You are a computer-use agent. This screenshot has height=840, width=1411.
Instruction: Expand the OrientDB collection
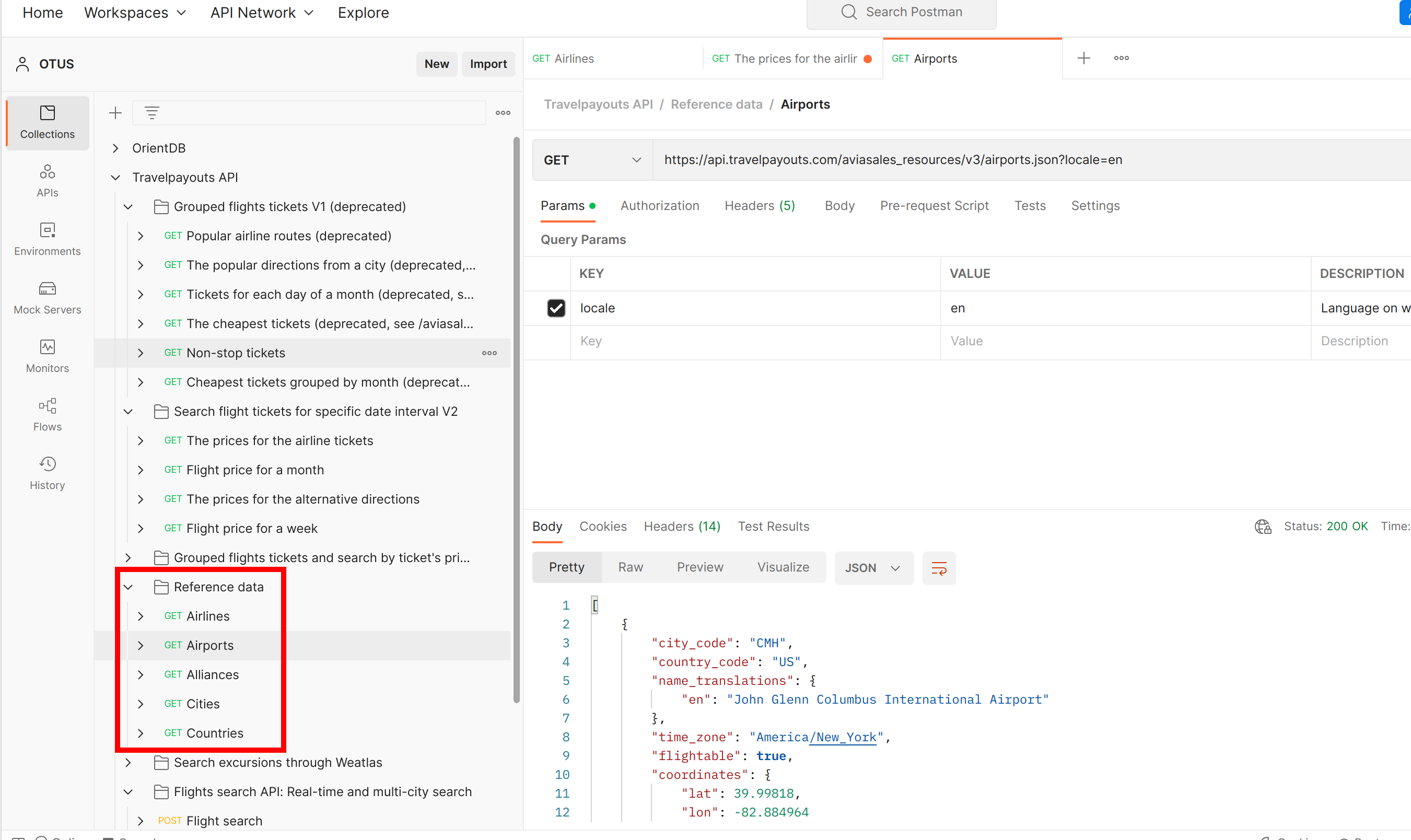point(115,148)
